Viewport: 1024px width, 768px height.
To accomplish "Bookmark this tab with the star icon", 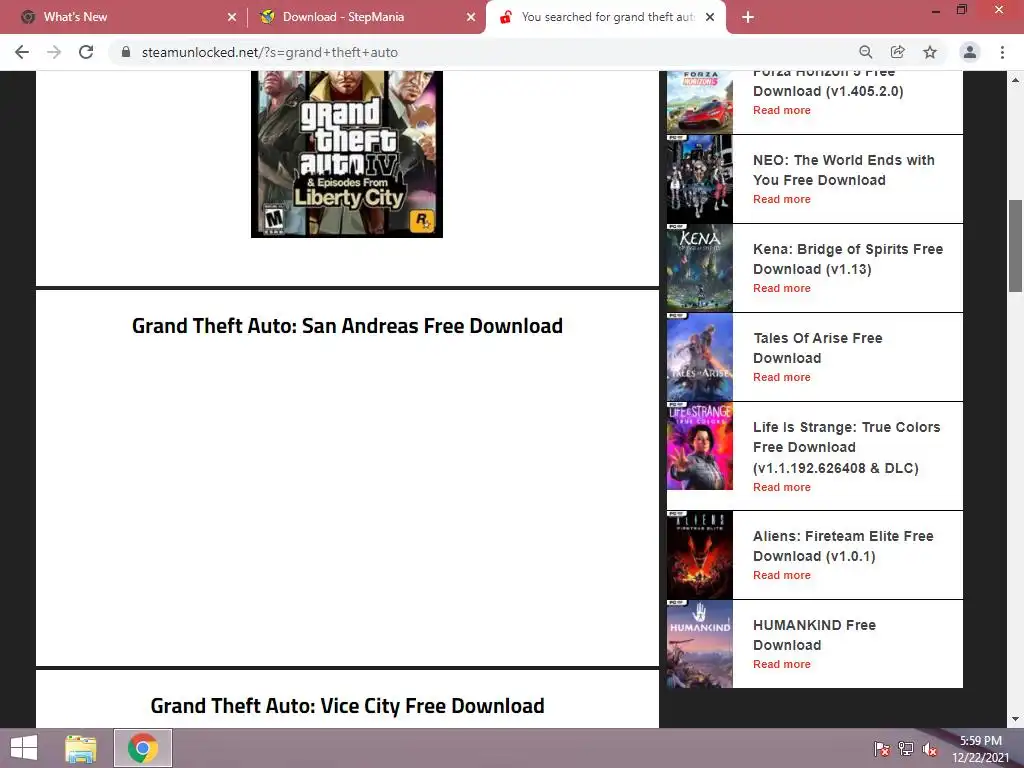I will [x=930, y=52].
